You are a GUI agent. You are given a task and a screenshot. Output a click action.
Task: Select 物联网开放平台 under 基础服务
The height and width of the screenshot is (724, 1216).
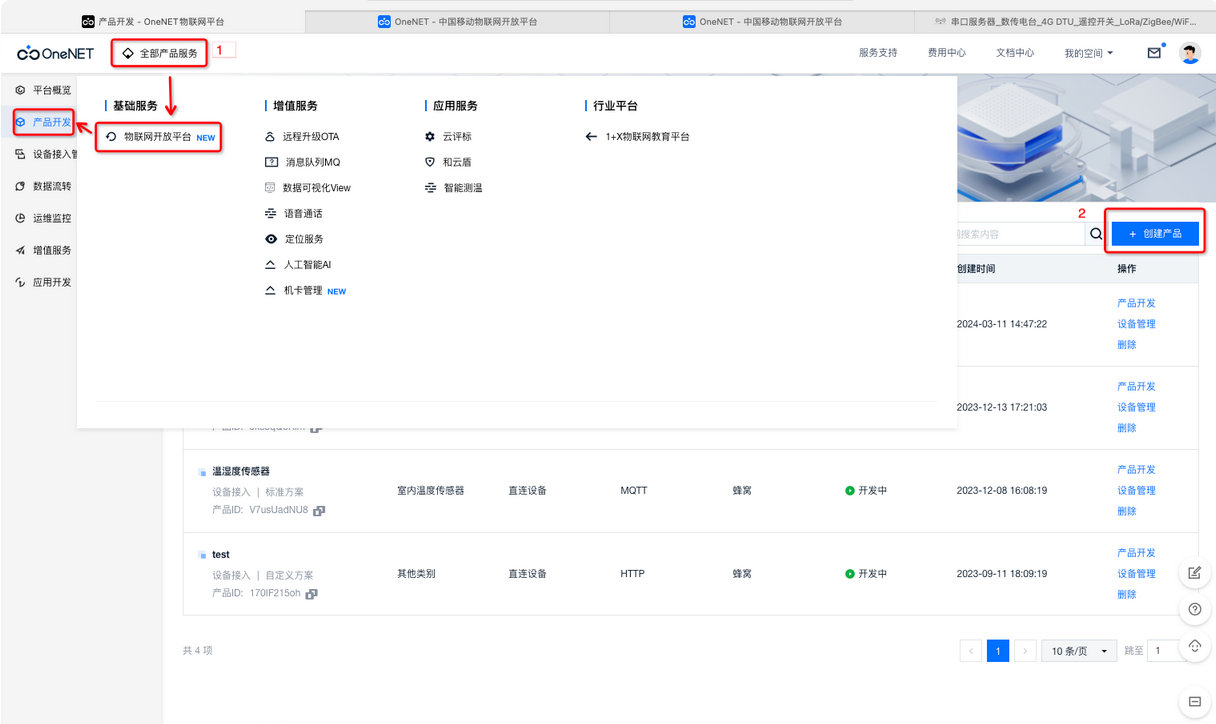tap(160, 137)
